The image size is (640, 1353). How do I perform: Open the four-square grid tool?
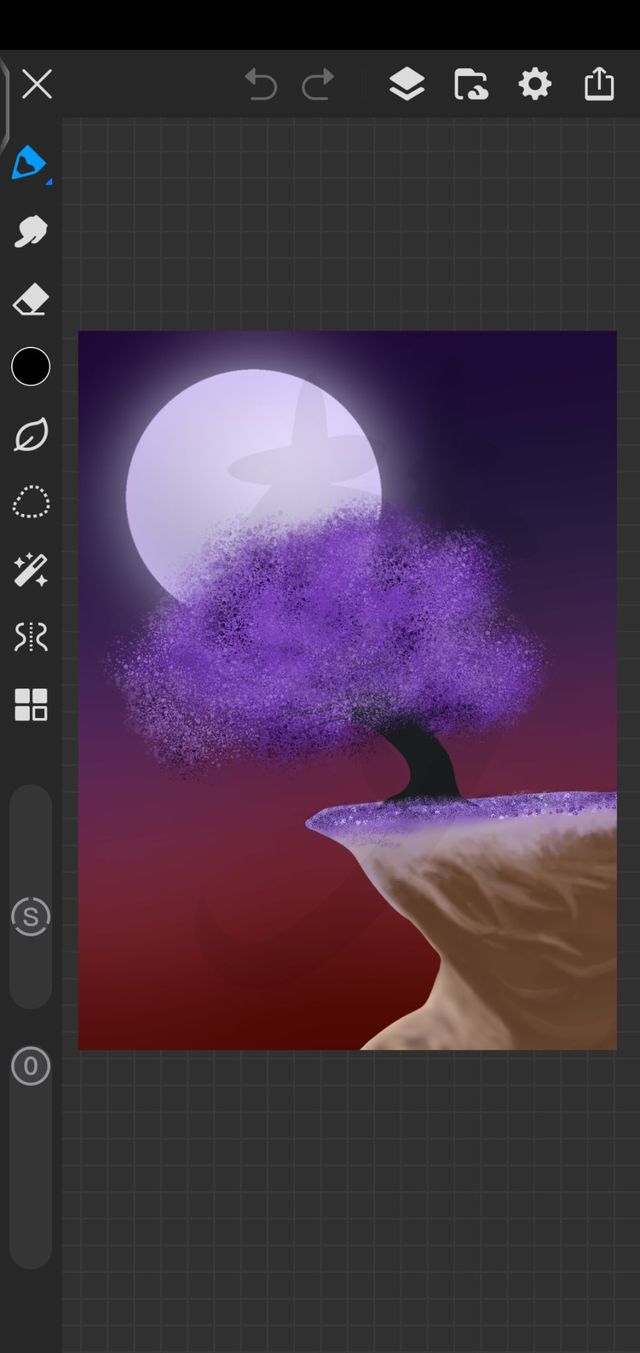click(x=31, y=704)
